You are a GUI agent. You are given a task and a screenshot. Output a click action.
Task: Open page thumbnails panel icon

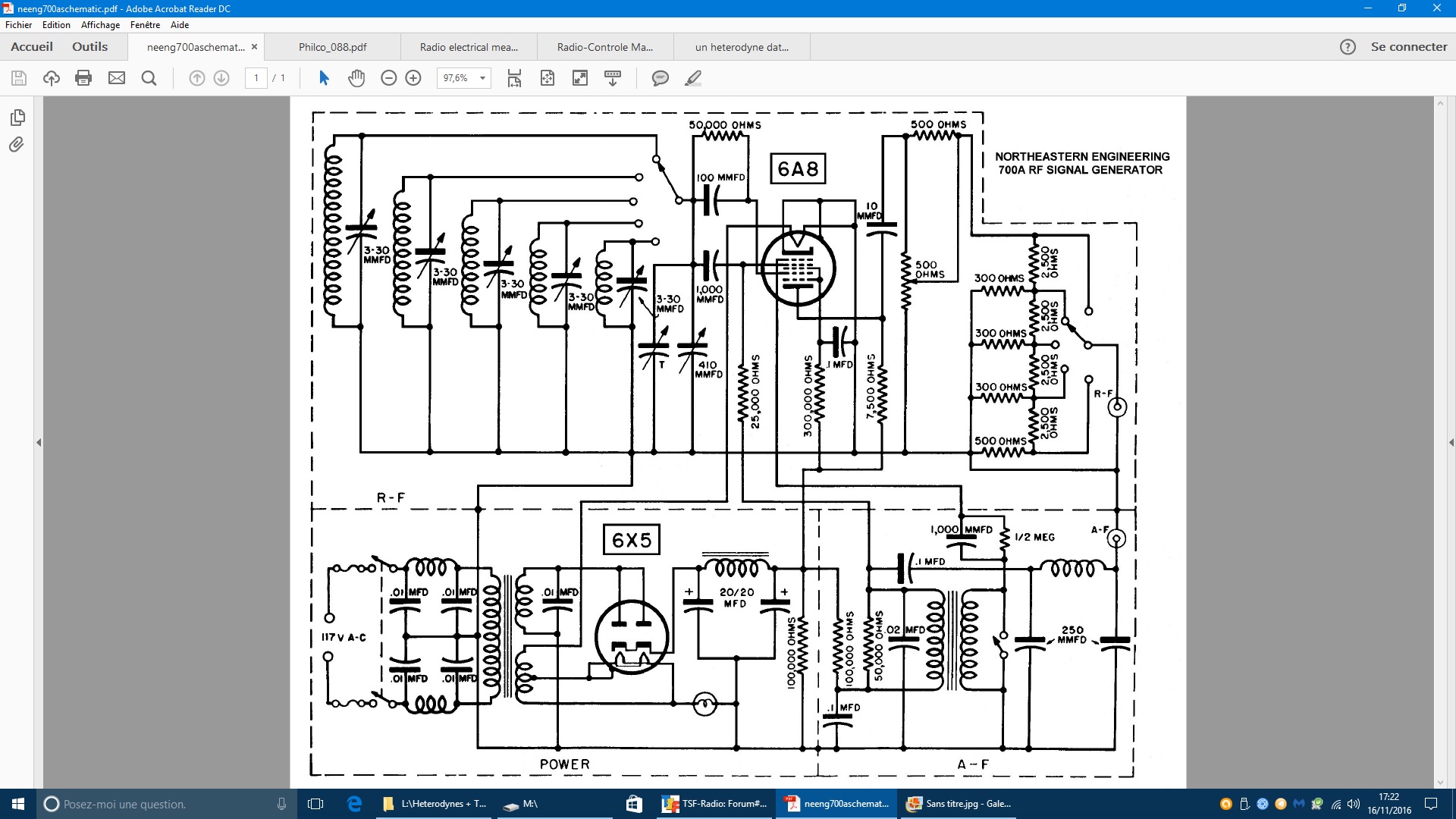point(18,118)
